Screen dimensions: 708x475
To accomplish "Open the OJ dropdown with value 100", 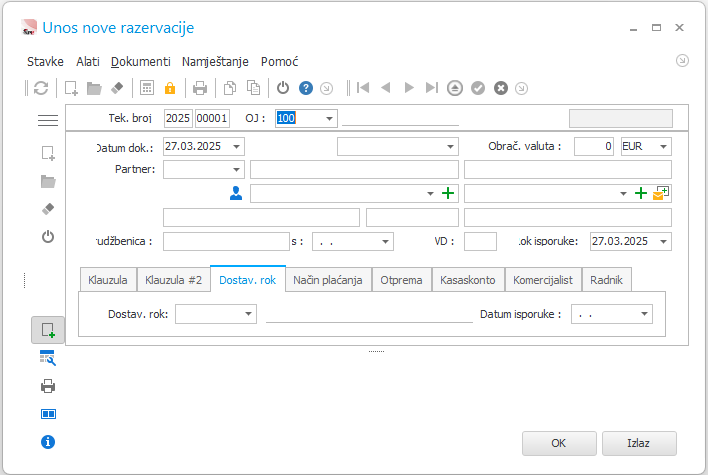I will pyautogui.click(x=329, y=119).
